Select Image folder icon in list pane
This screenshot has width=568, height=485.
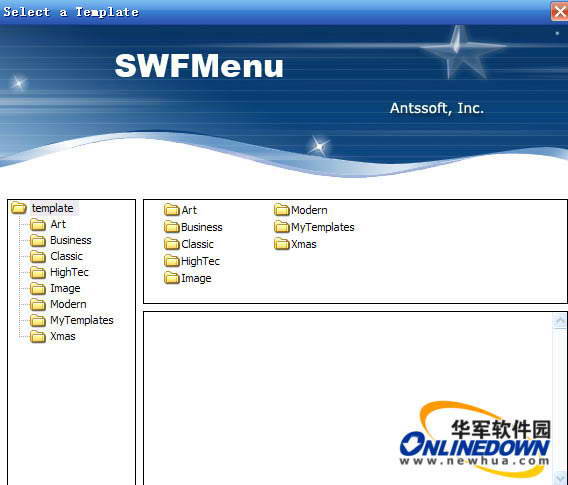click(172, 278)
